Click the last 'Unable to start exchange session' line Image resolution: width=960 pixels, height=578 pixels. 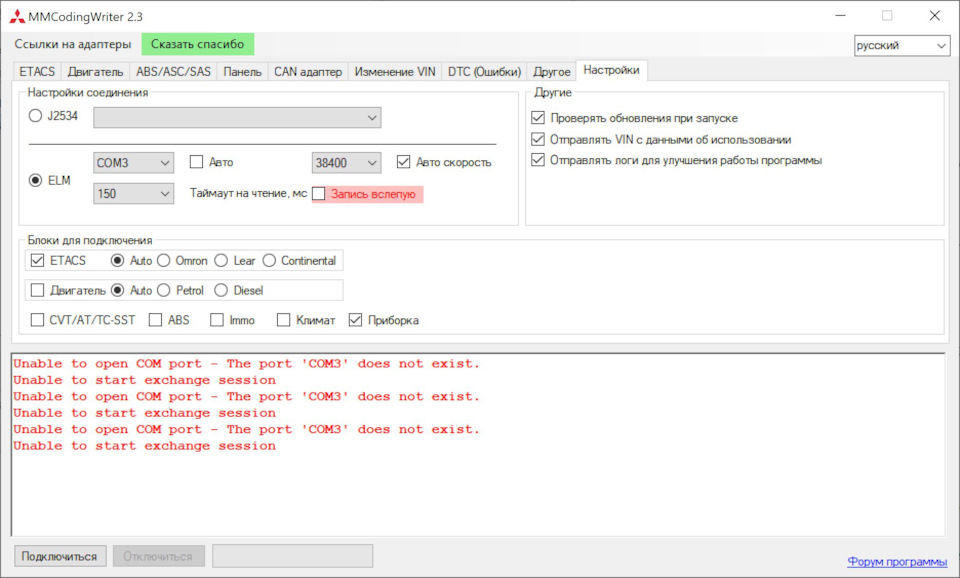(x=144, y=446)
